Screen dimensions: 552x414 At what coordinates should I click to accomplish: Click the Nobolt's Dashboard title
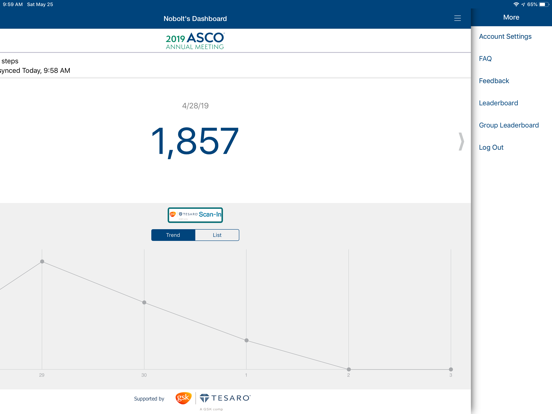pyautogui.click(x=195, y=19)
